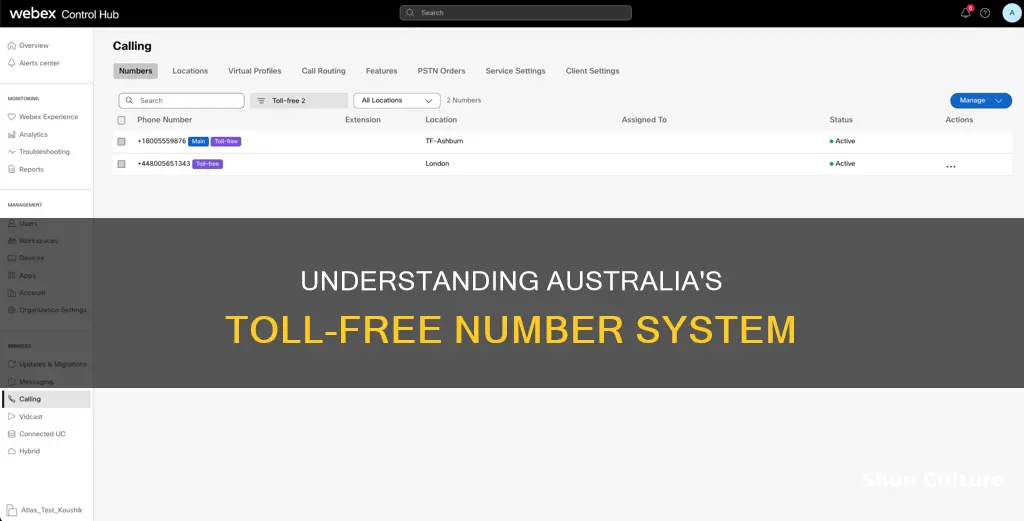Image resolution: width=1024 pixels, height=521 pixels.
Task: Open the Manage dropdown button
Action: click(981, 101)
